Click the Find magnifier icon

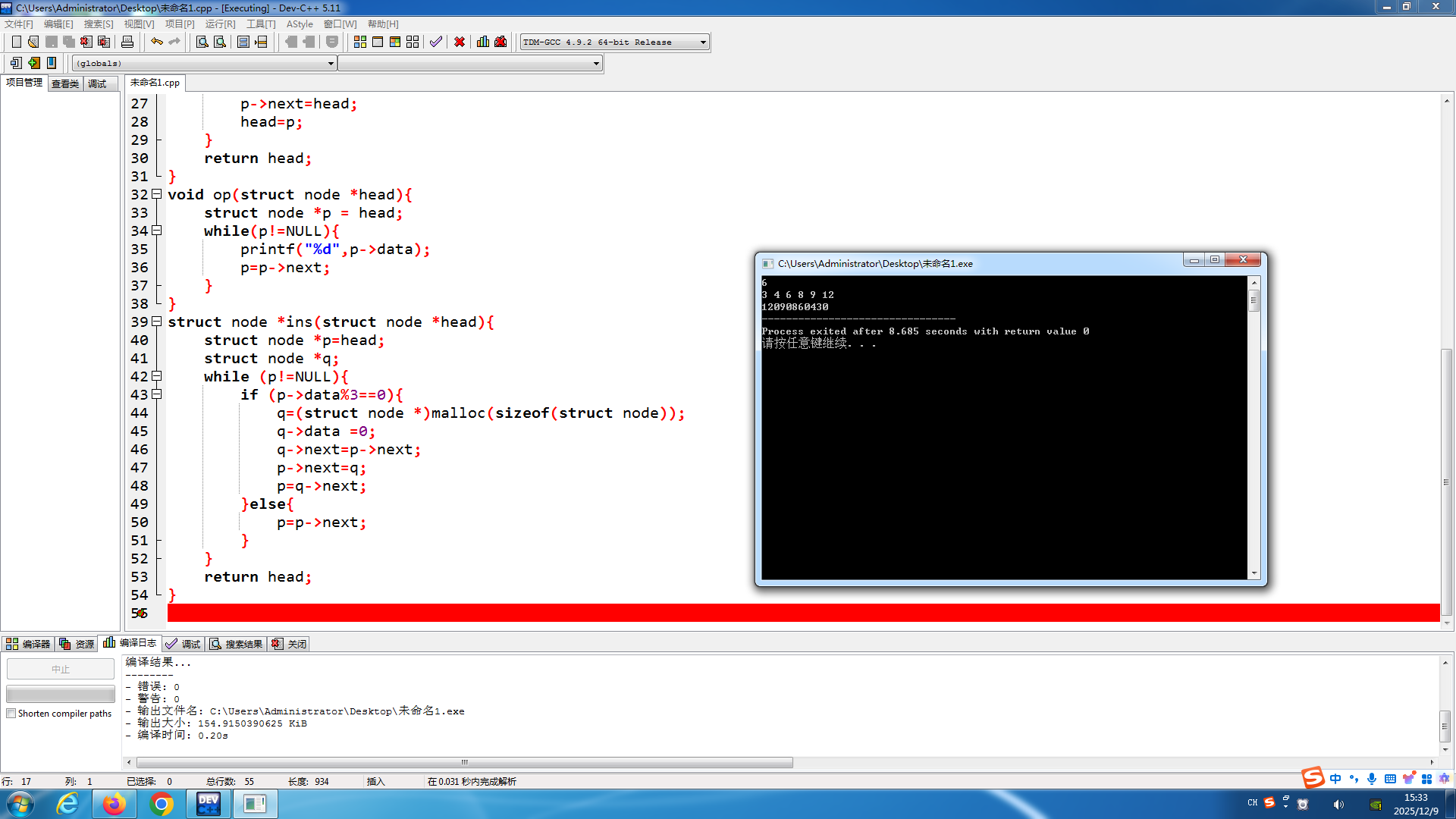point(202,42)
